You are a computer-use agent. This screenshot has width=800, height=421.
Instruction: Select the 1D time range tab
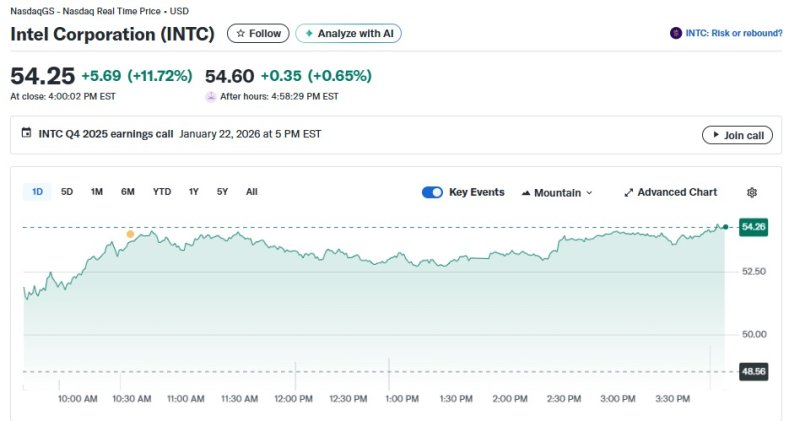point(37,191)
